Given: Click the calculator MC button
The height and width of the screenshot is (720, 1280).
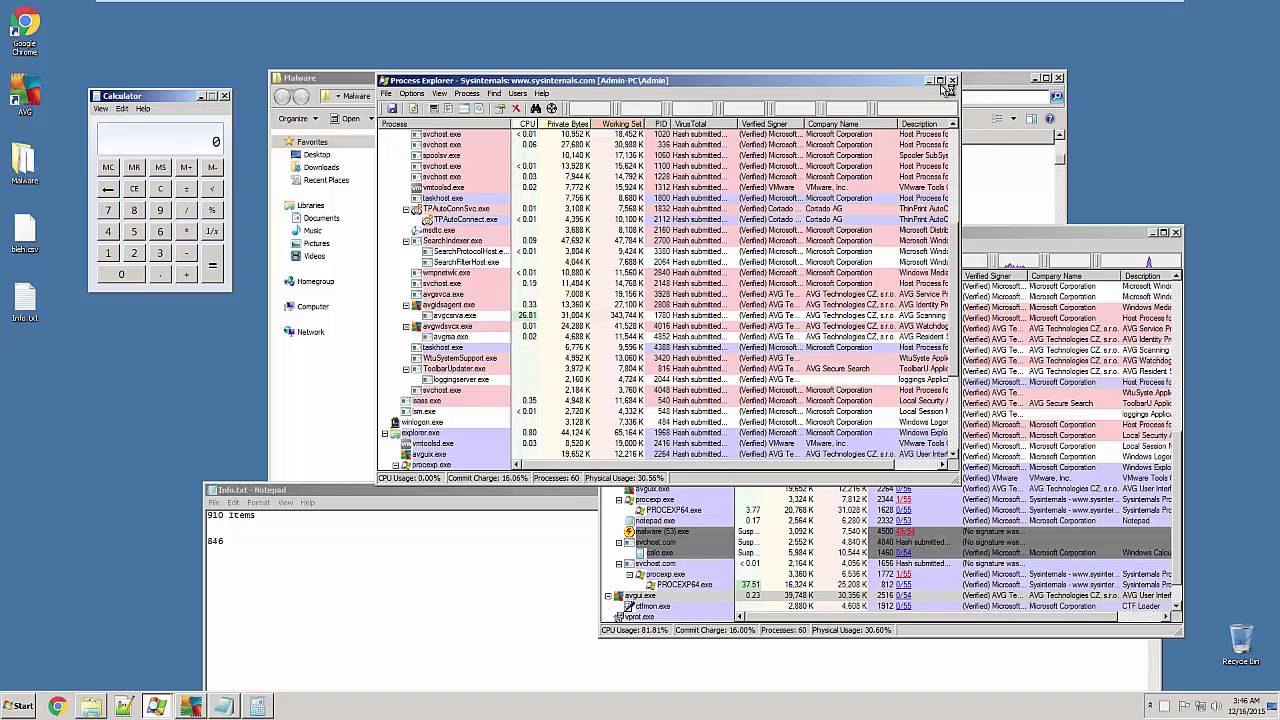Looking at the screenshot, I should (x=108, y=167).
